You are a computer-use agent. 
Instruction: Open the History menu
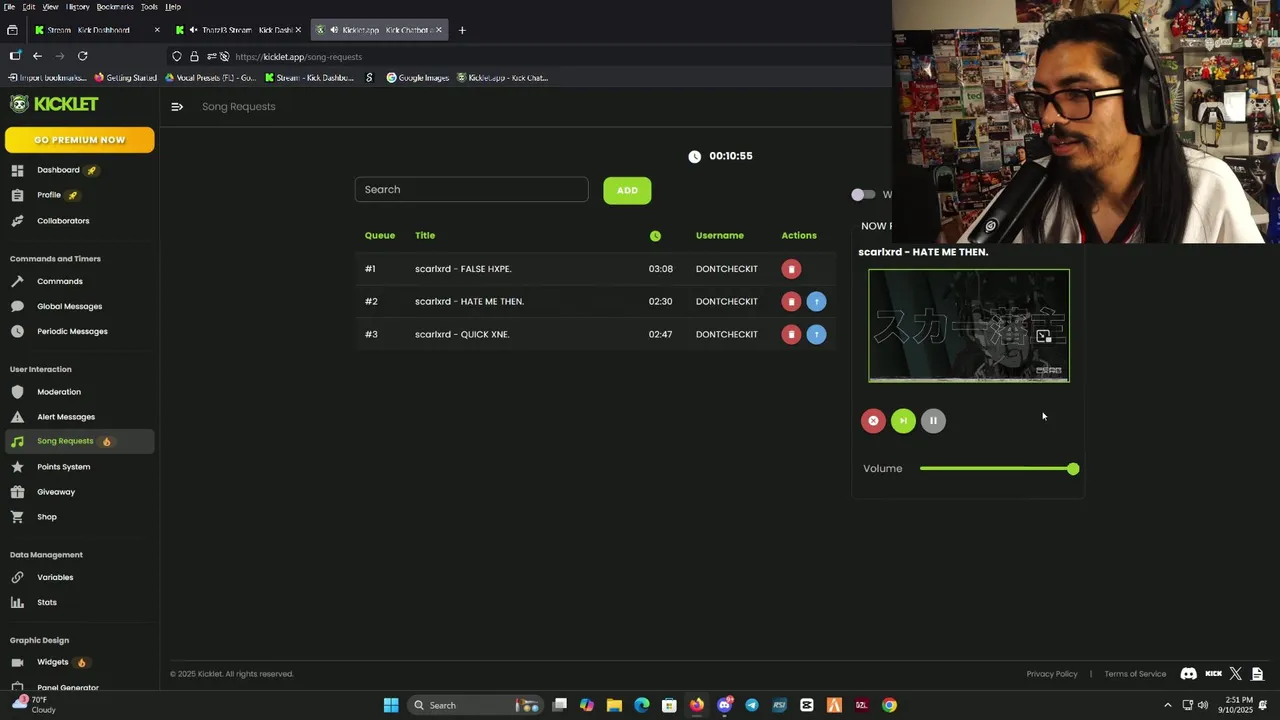(77, 7)
